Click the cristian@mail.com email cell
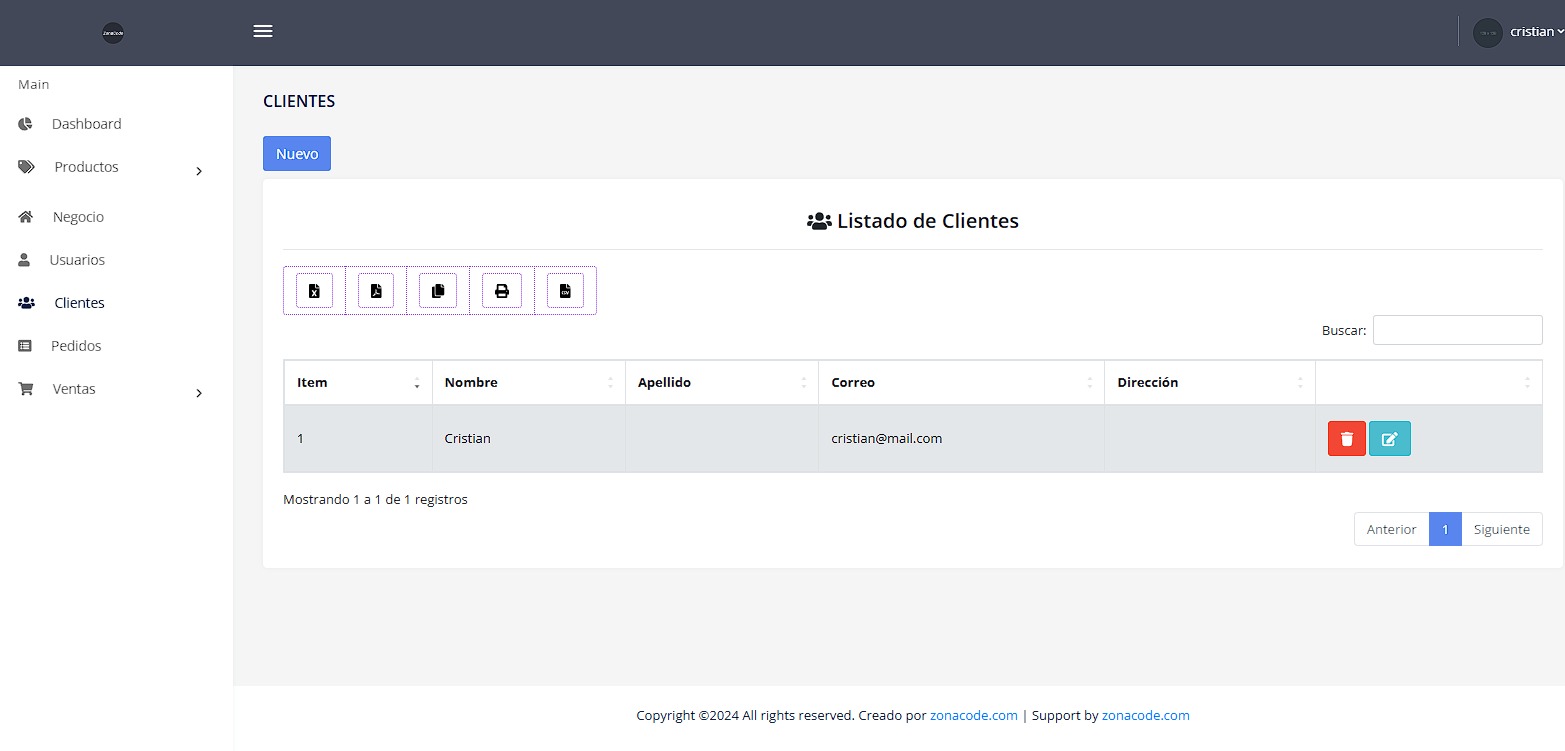The width and height of the screenshot is (1565, 751). click(961, 438)
